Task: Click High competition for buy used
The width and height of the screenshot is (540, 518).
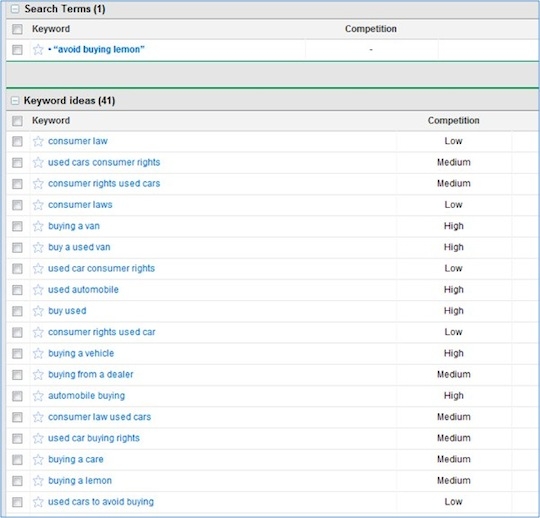Action: (454, 311)
